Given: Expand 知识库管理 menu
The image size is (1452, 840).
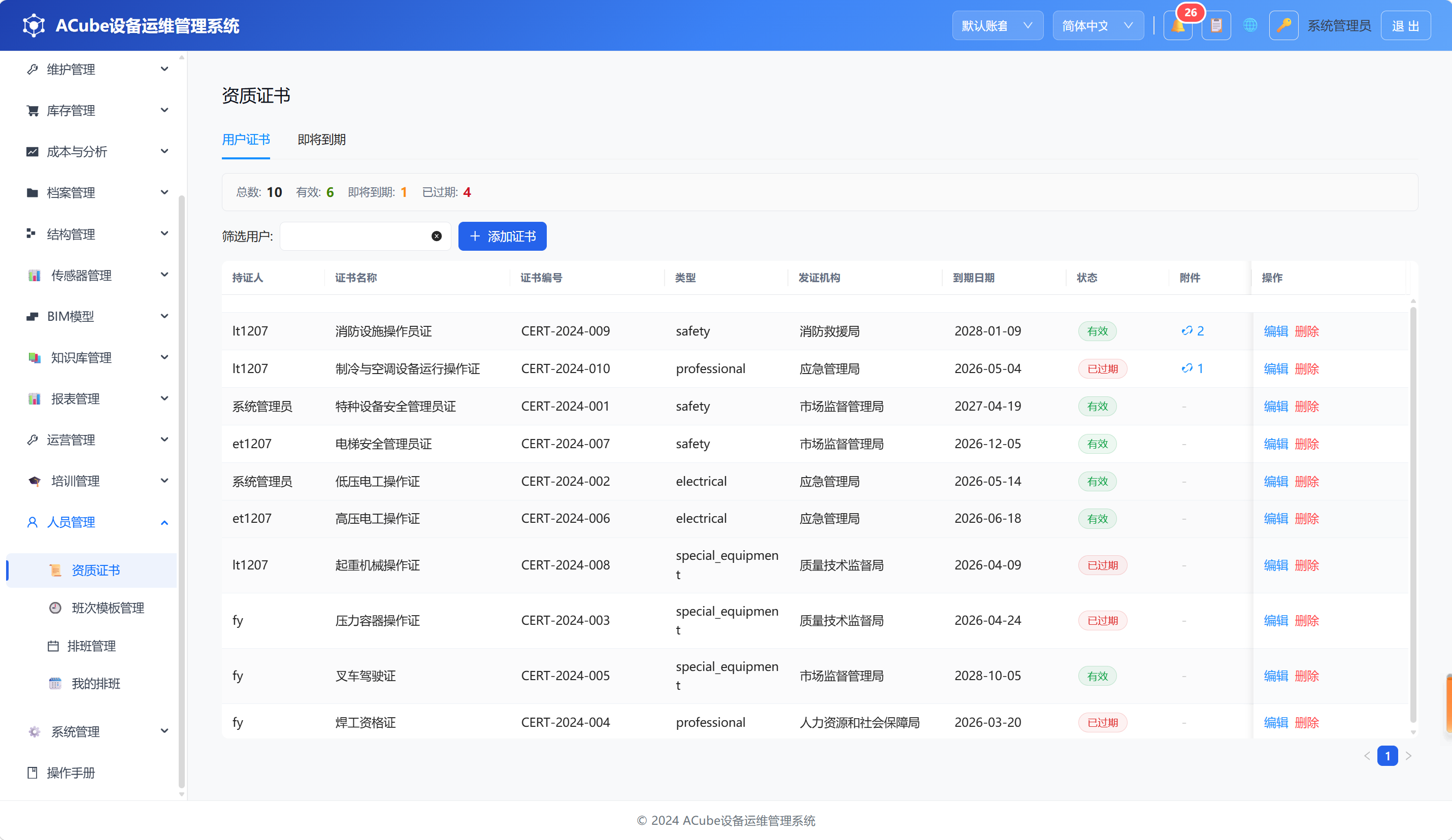Looking at the screenshot, I should tap(92, 358).
